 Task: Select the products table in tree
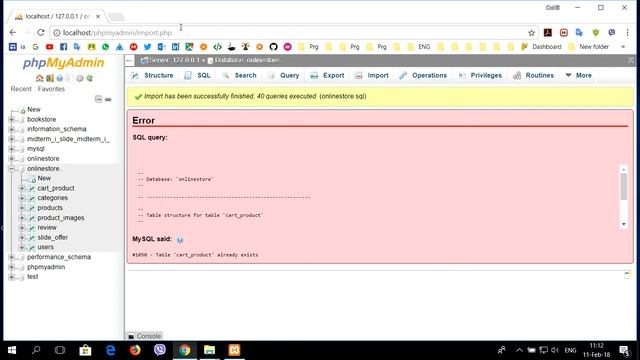(50, 208)
